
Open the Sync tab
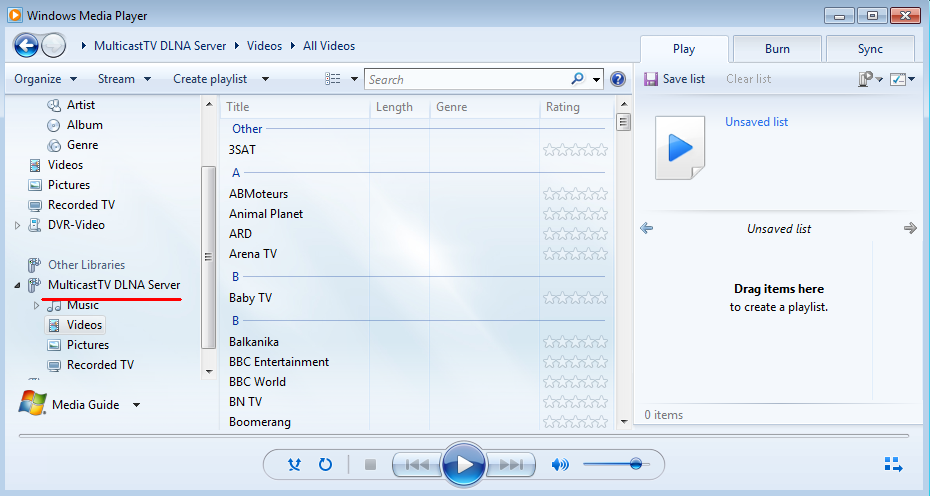(870, 49)
